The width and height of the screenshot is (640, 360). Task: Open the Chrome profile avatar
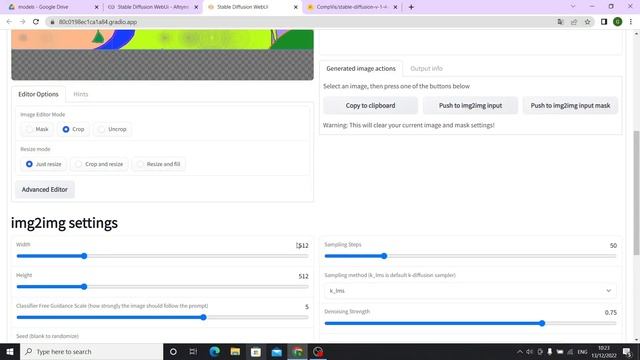coord(618,22)
